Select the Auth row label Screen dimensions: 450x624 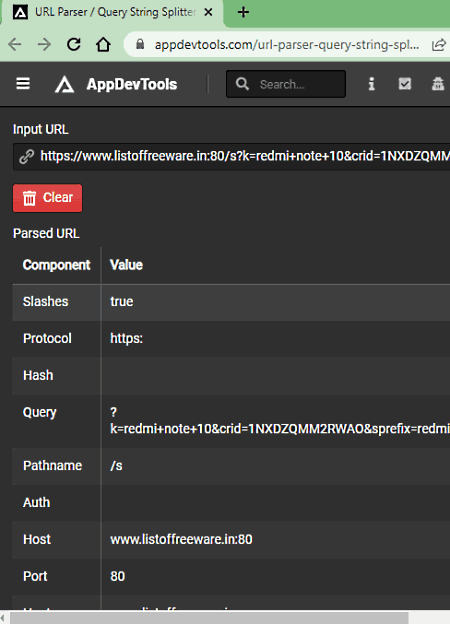pos(36,503)
